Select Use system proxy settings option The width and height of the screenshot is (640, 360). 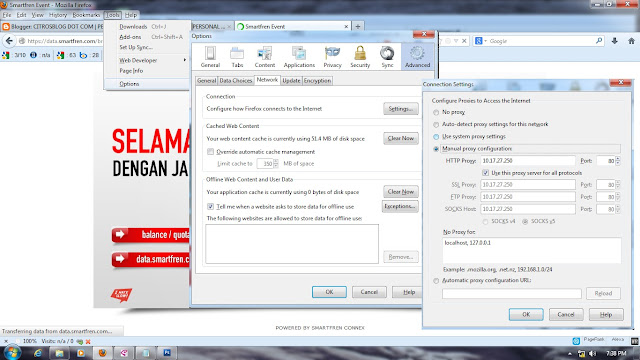[x=436, y=137]
